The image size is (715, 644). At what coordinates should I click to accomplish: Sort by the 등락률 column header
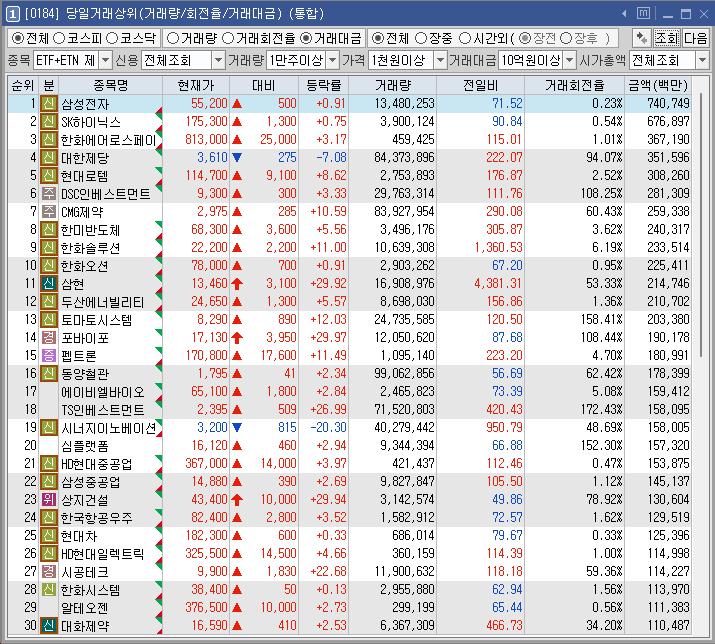(323, 85)
